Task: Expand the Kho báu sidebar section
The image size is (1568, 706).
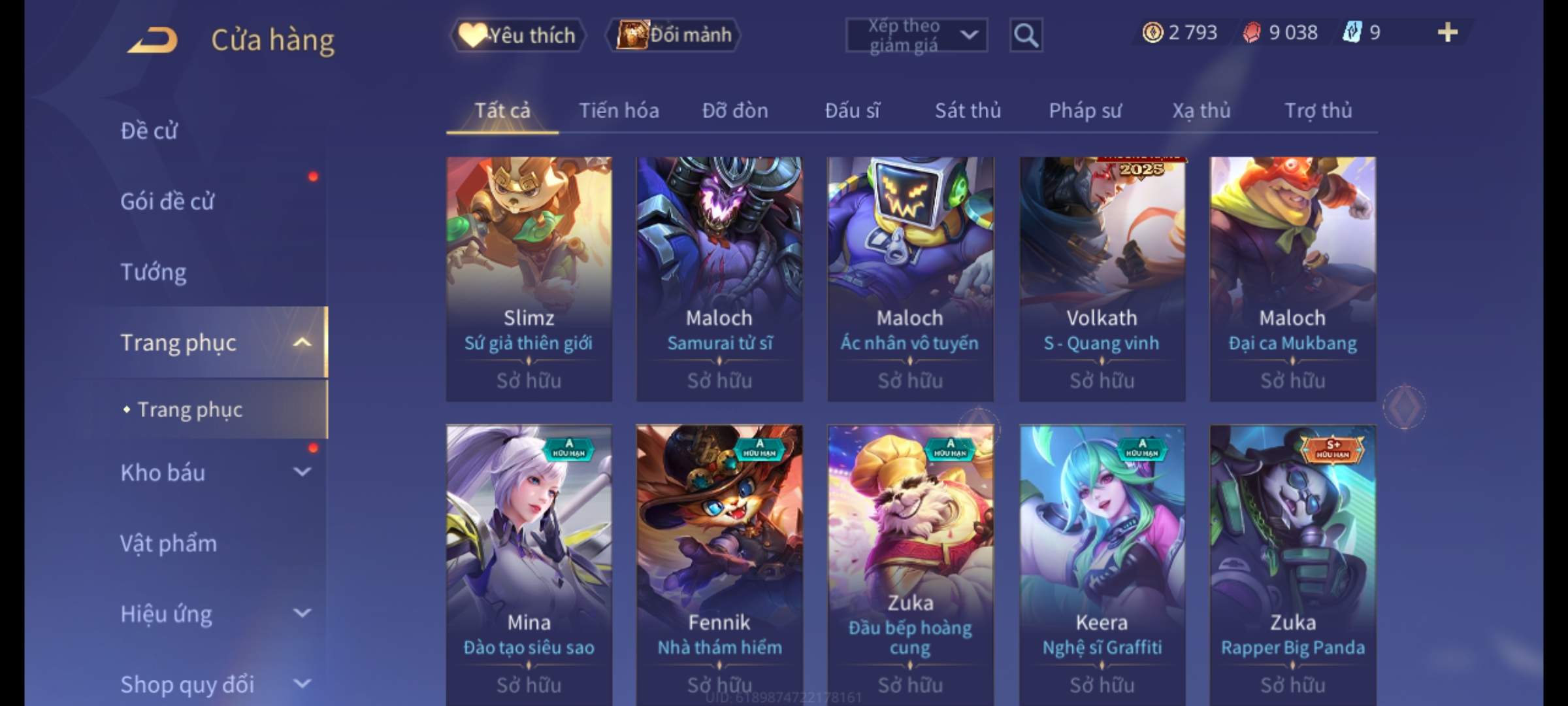Action: coord(302,472)
